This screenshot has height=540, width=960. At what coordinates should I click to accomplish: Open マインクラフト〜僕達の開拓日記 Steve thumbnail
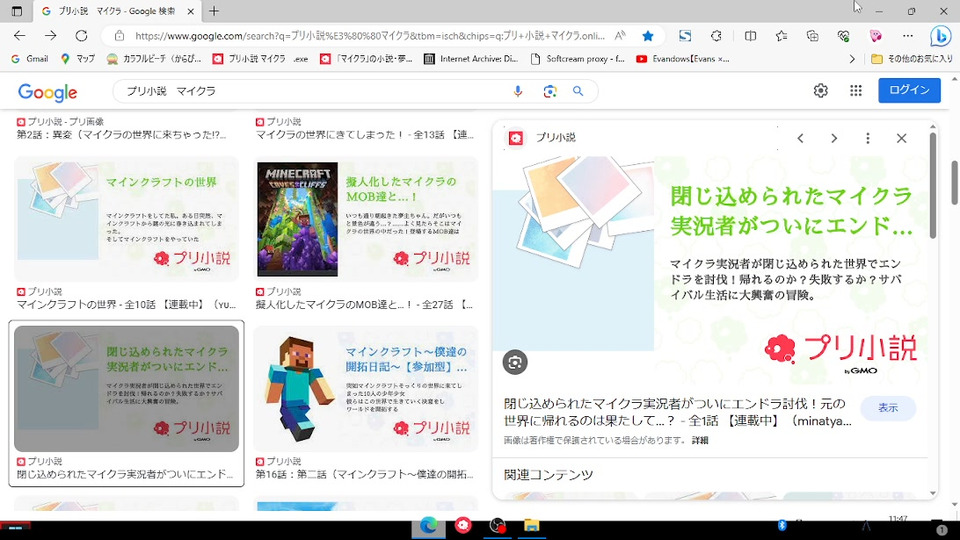(366, 389)
